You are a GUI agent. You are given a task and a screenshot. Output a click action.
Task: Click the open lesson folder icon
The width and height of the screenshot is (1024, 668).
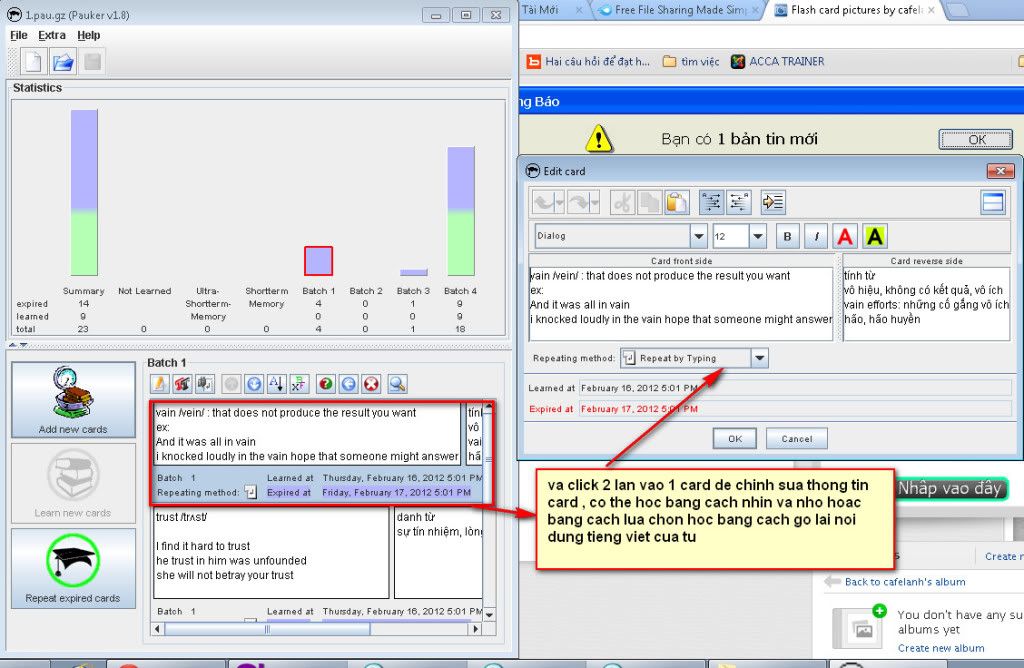[63, 61]
